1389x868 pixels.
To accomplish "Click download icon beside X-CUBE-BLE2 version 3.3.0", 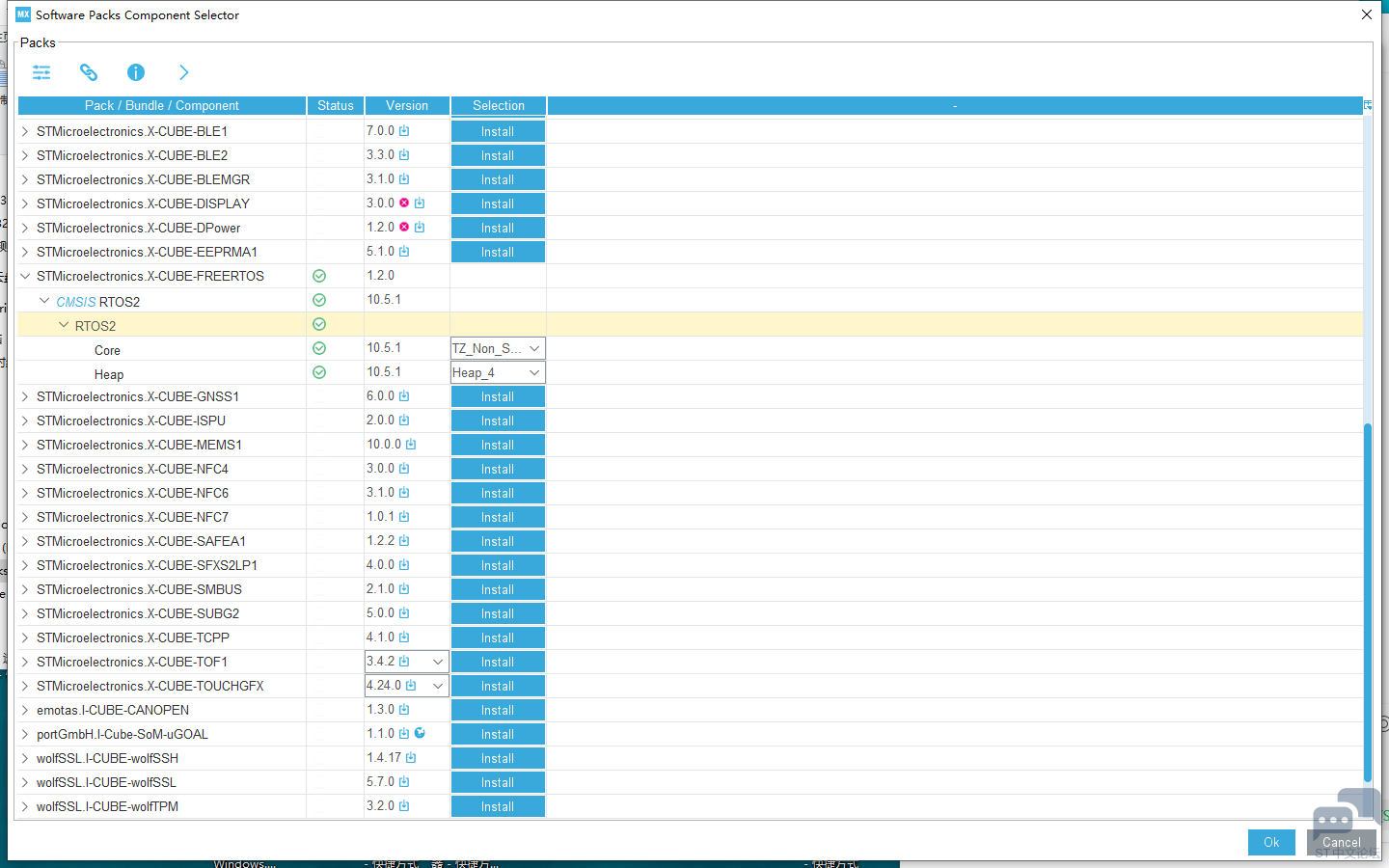I will pos(404,155).
